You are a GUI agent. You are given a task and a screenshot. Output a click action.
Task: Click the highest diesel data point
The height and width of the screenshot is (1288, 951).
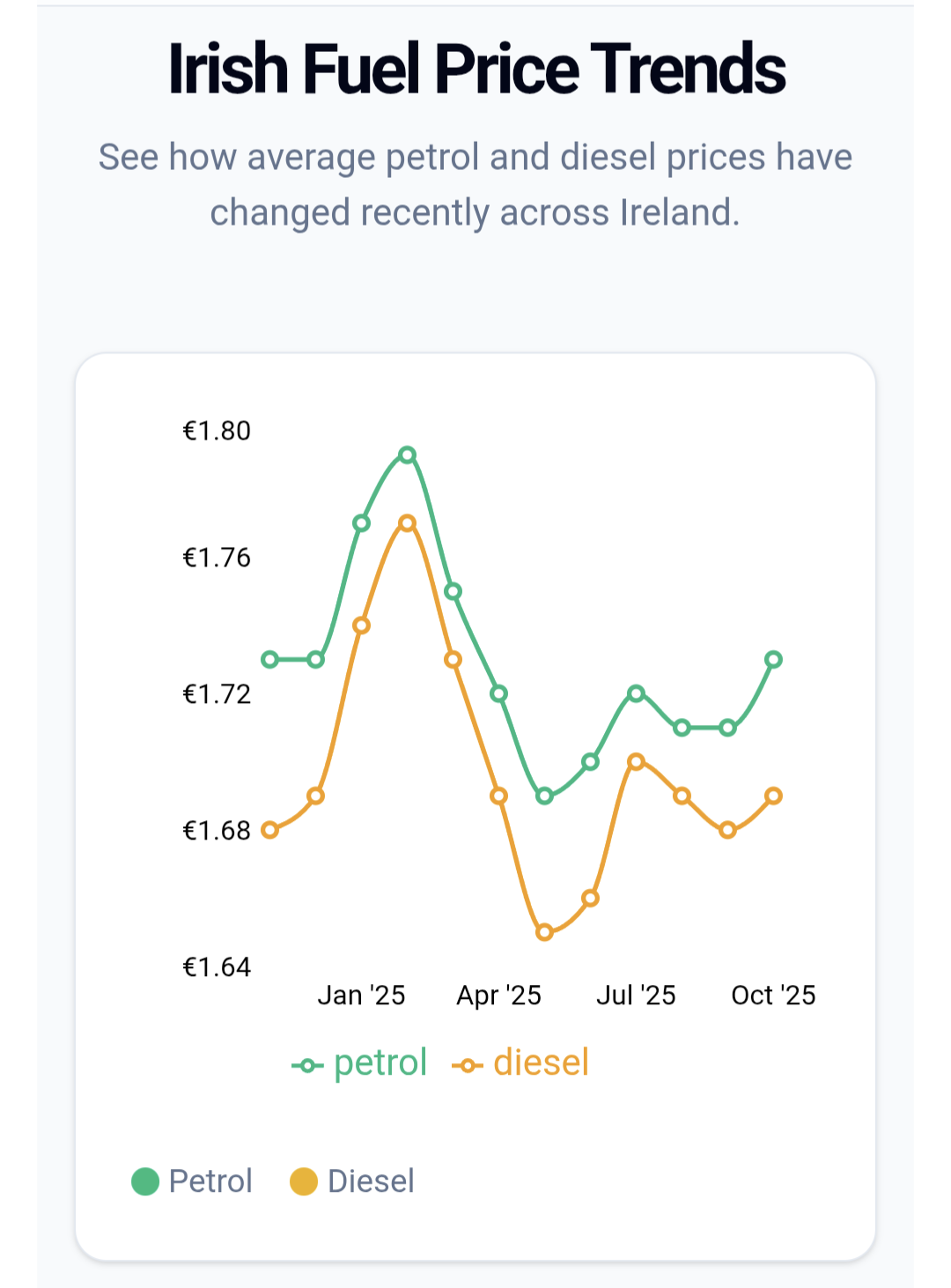pos(407,523)
